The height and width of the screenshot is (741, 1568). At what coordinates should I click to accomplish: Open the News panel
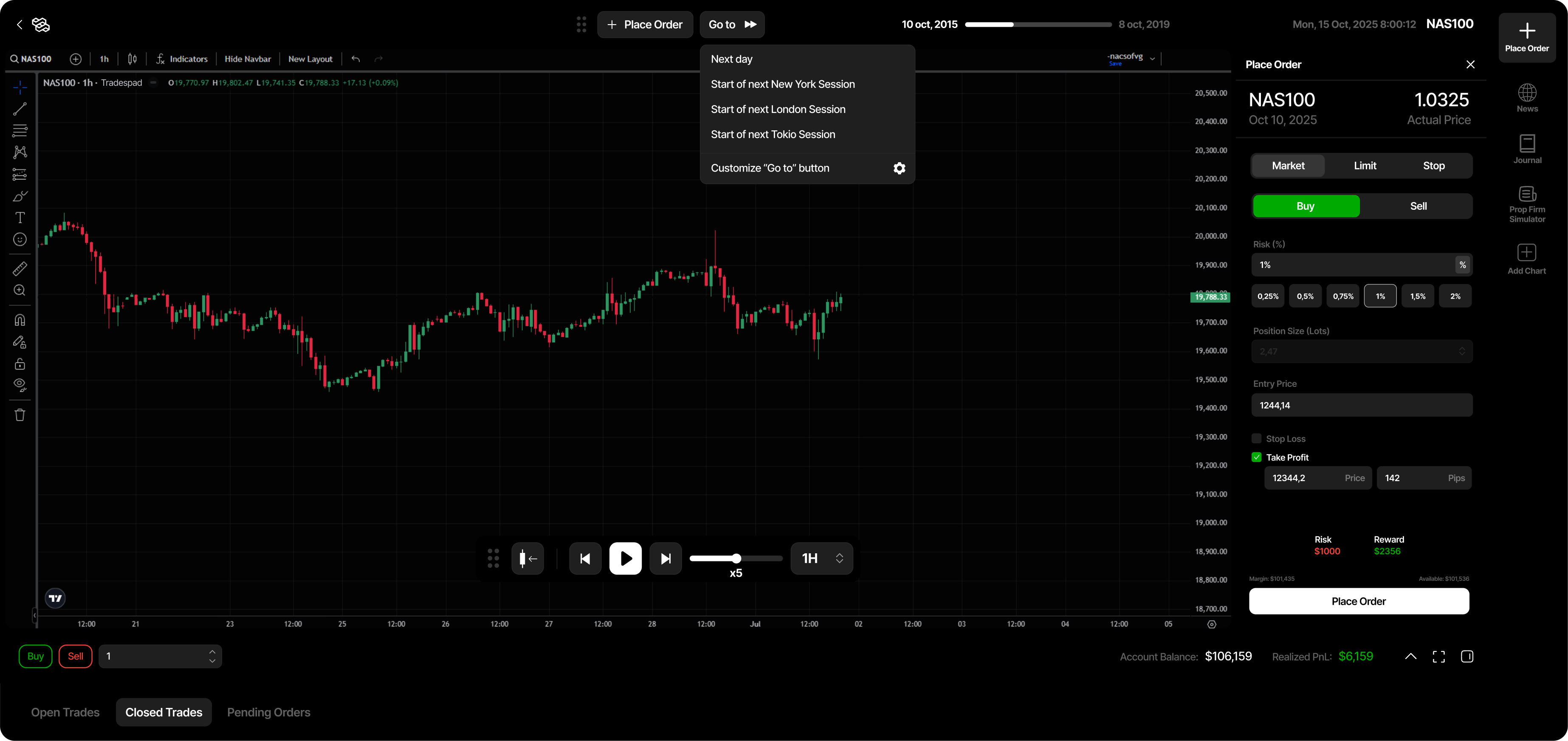point(1527,98)
